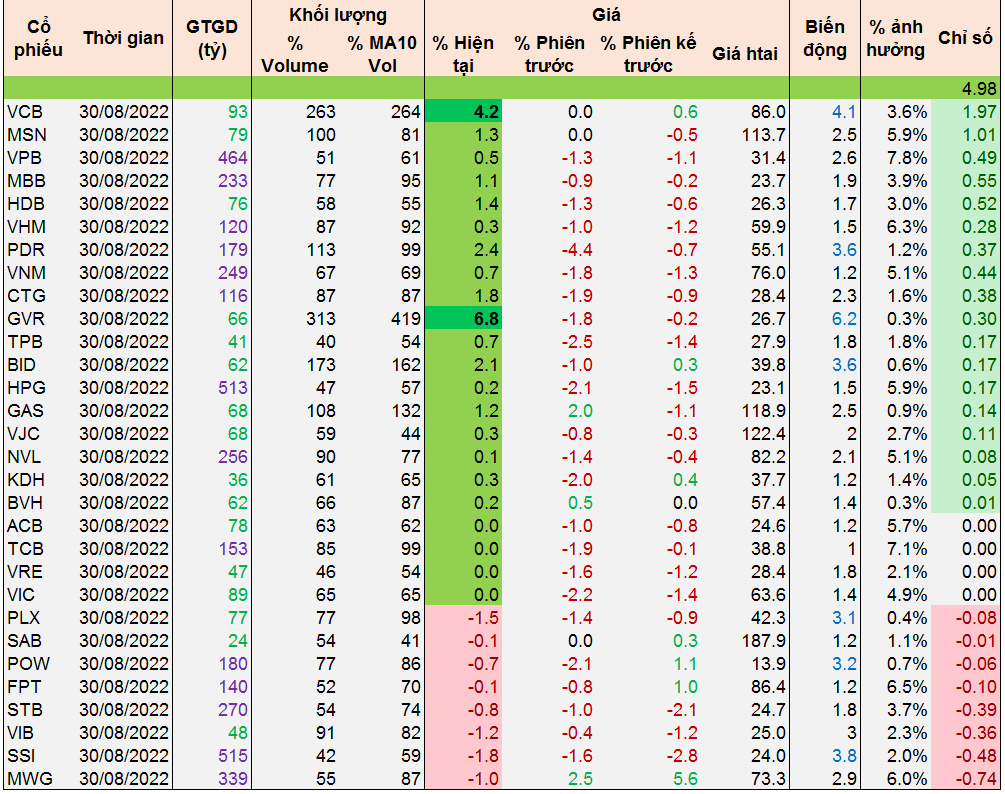Click the % Phiên trước column header
This screenshot has width=1005, height=794.
[x=549, y=54]
